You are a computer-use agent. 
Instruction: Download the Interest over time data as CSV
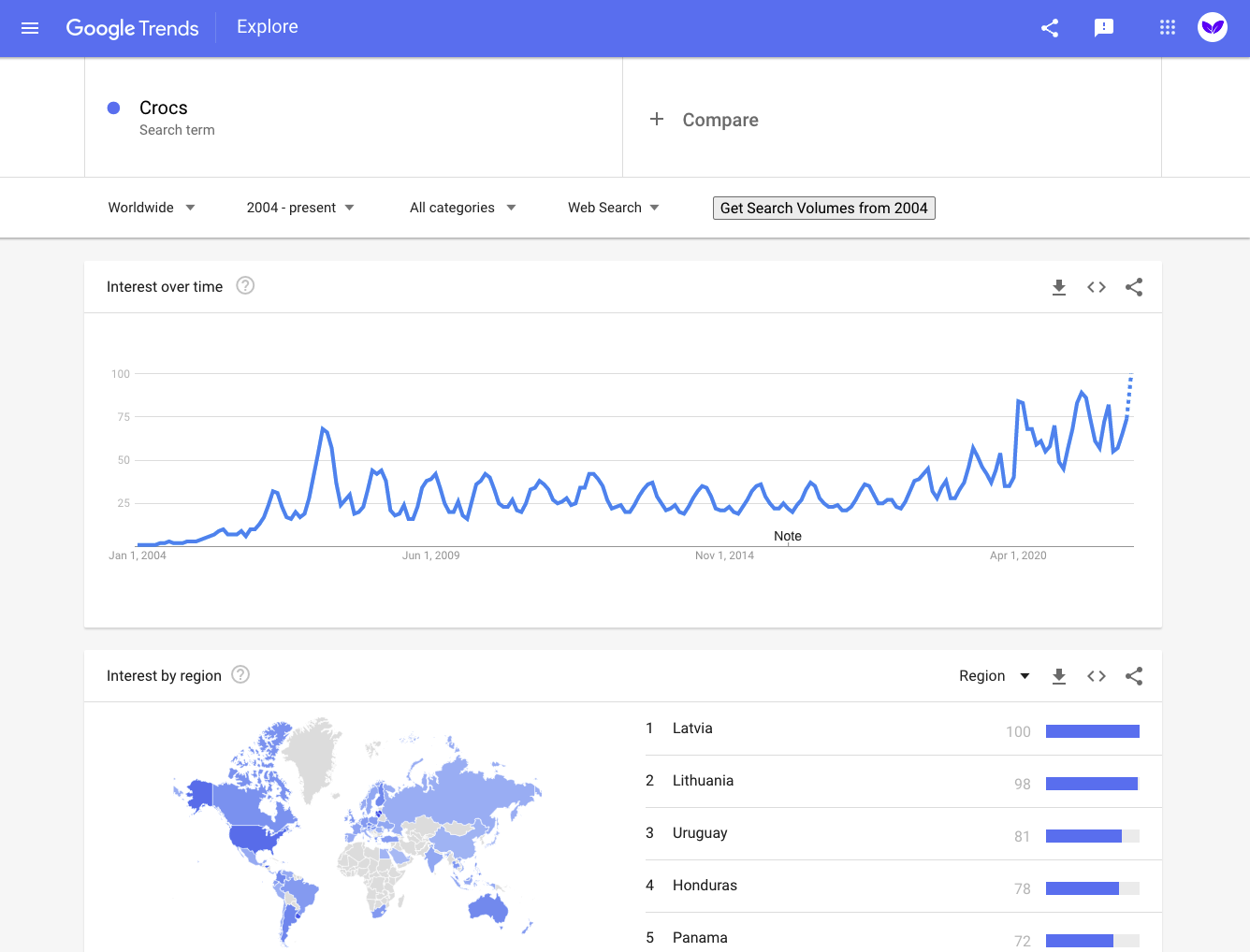coord(1058,287)
